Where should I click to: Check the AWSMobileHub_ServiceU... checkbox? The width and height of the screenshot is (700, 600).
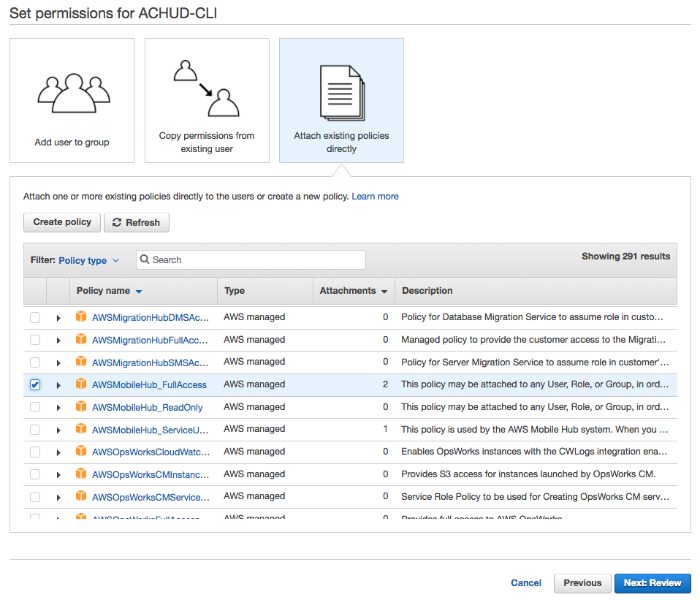[35, 430]
